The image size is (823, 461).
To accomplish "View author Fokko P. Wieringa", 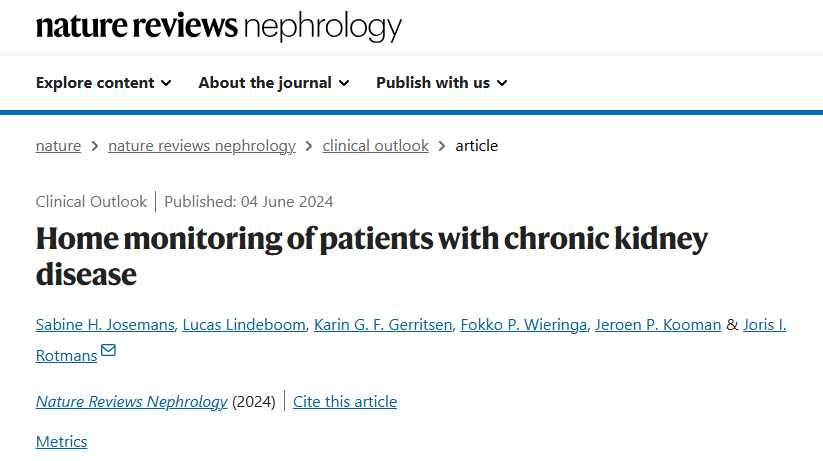I will 523,325.
